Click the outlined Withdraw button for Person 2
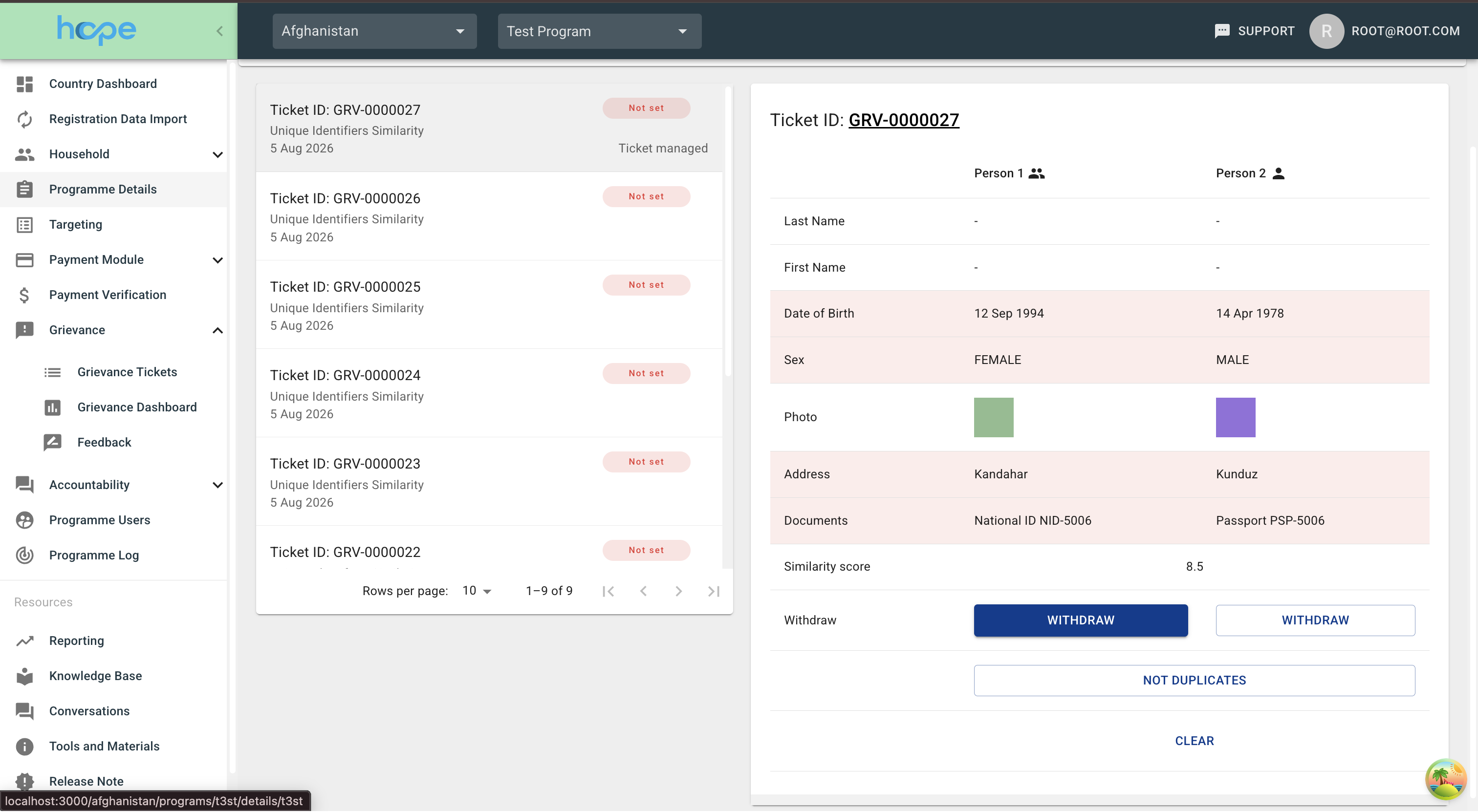 tap(1315, 620)
